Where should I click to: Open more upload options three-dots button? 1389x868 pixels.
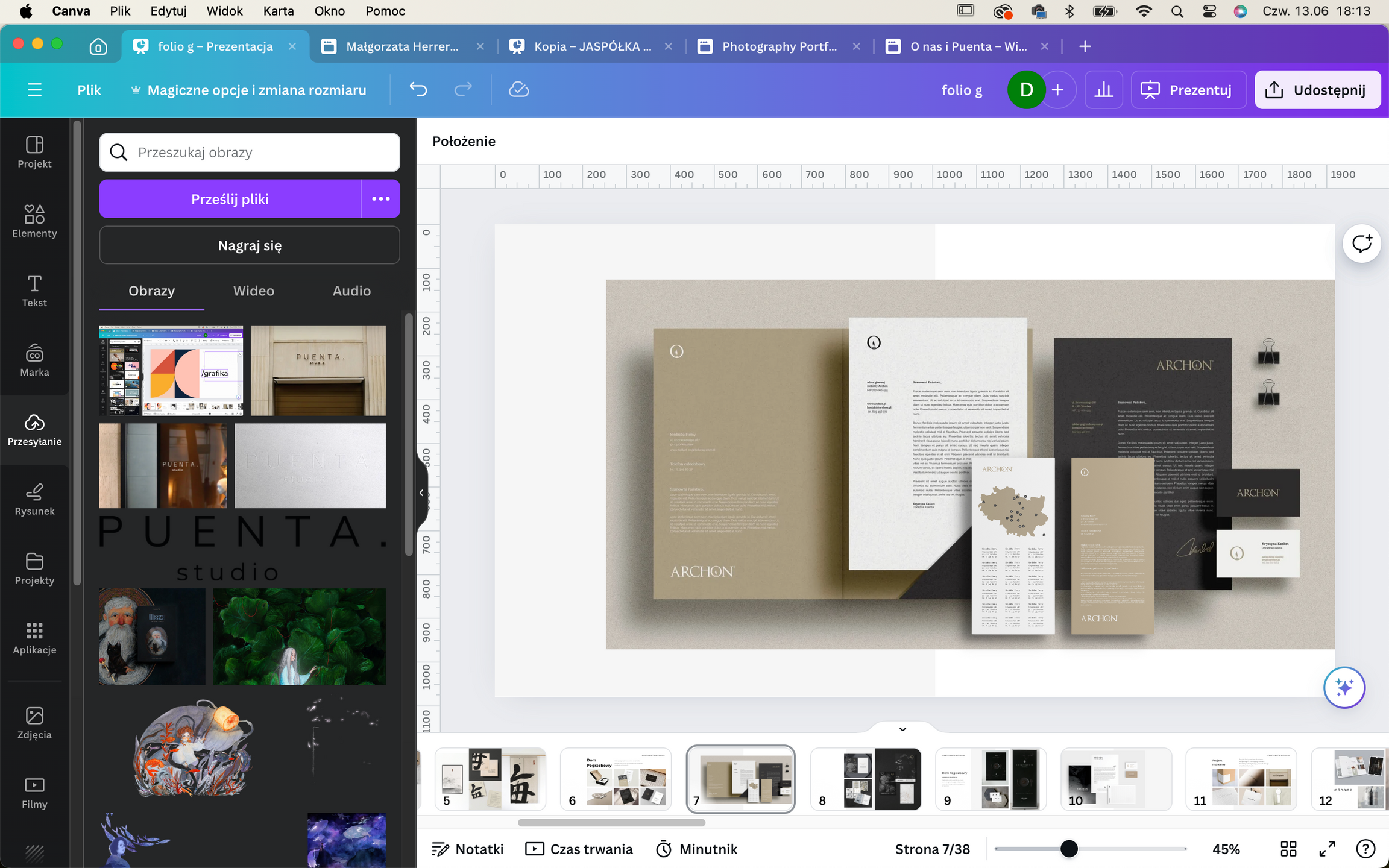coord(380,199)
